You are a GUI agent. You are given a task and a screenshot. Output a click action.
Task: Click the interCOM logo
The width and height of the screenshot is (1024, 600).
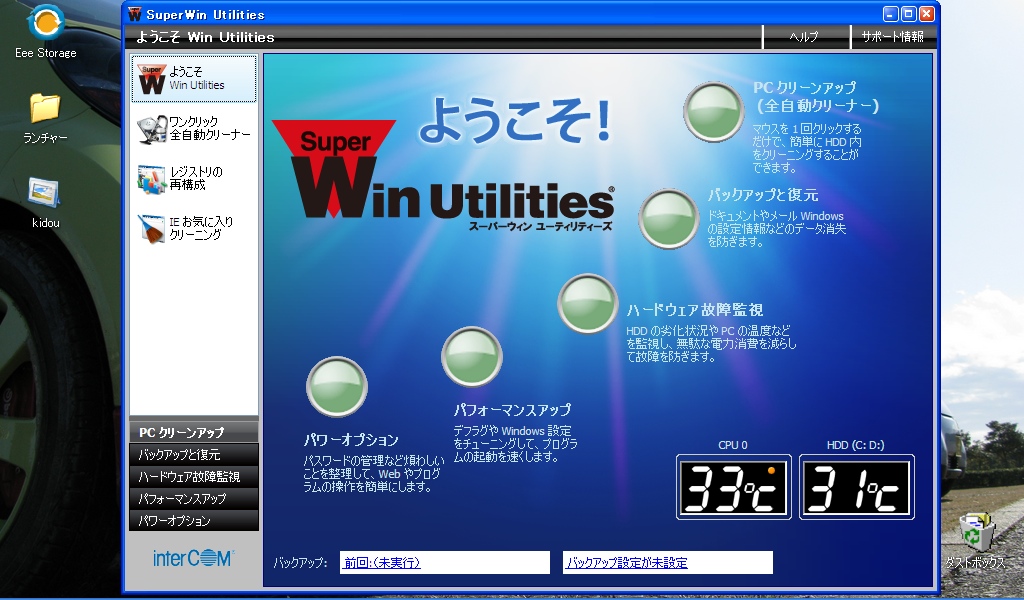193,558
